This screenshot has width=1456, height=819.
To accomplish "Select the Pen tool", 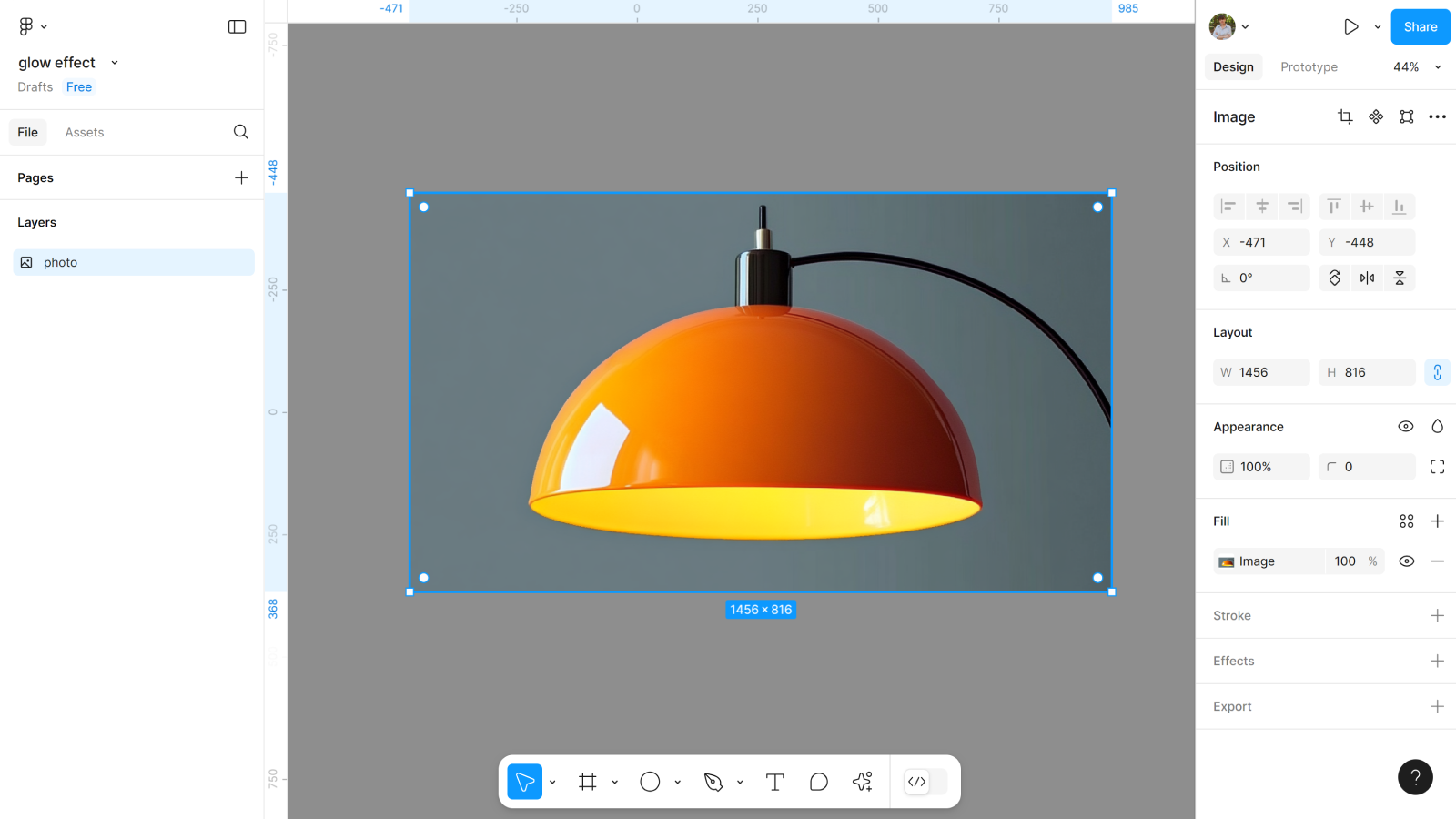I will coord(713,782).
